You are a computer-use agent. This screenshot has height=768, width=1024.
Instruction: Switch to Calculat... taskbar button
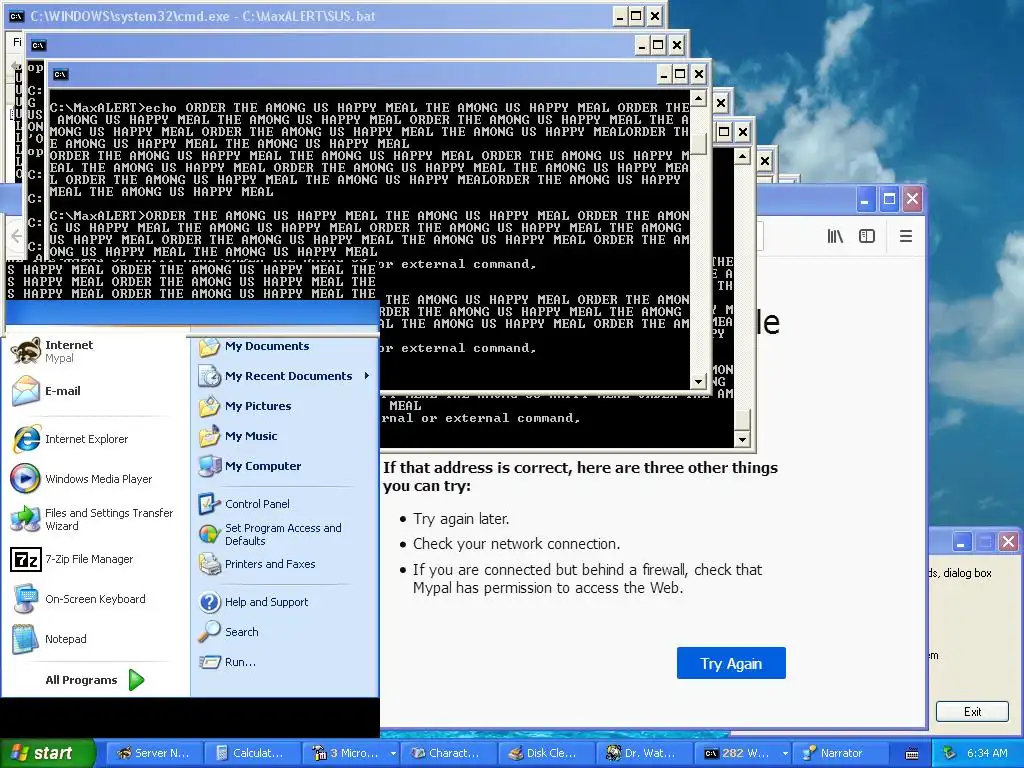point(252,753)
